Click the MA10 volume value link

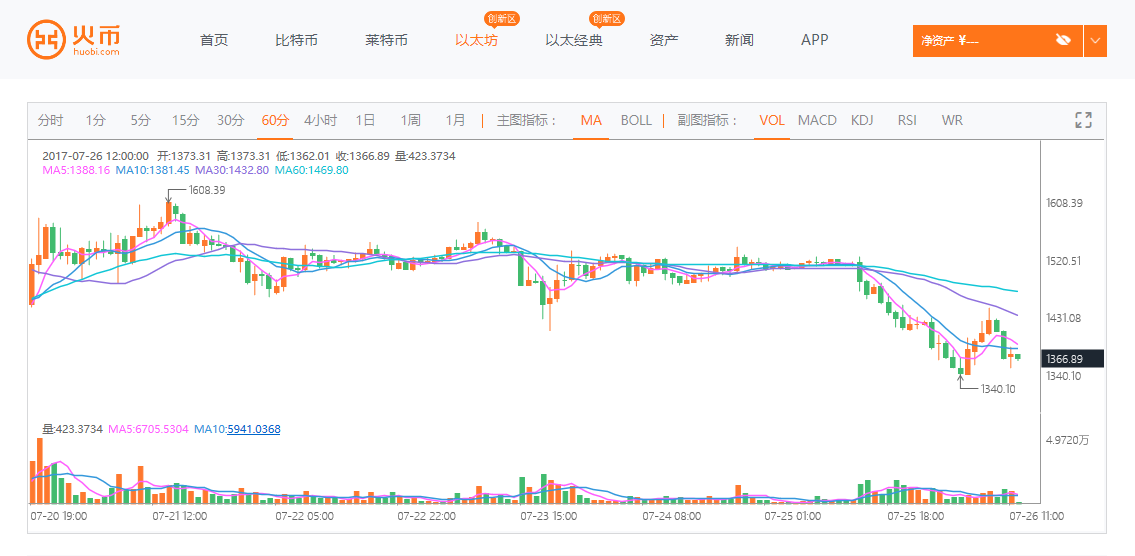(254, 429)
